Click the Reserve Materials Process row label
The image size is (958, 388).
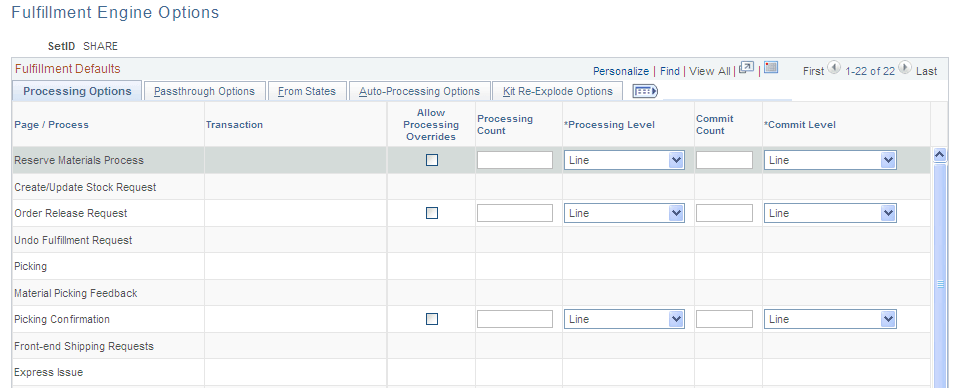tap(79, 160)
